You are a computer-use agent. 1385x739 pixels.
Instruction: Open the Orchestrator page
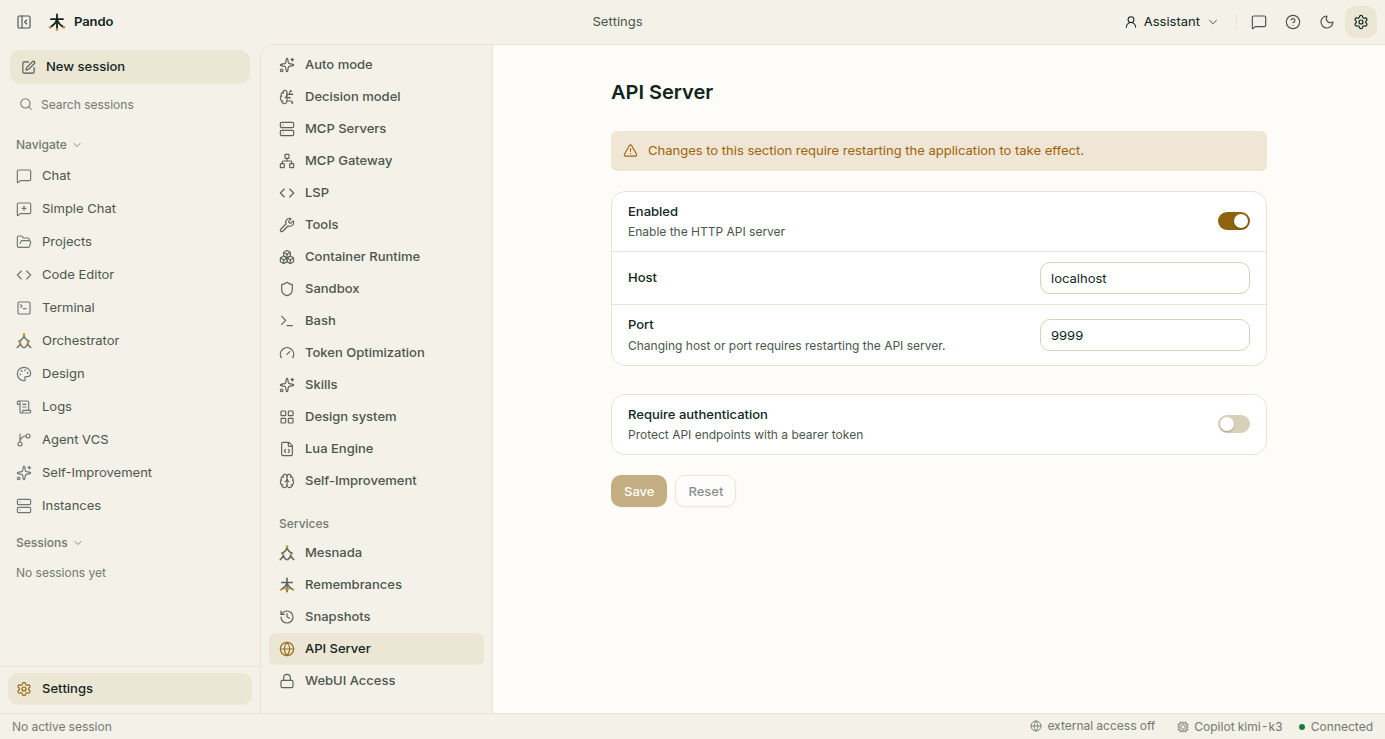point(130,341)
